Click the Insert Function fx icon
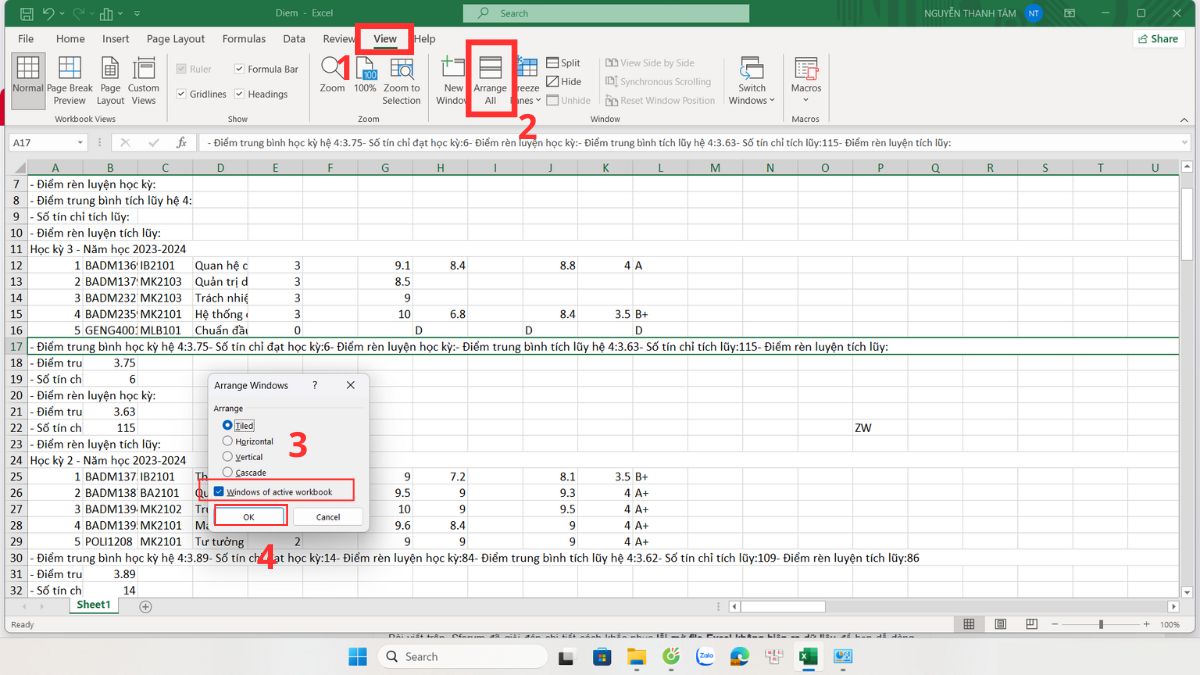1200x675 pixels. [x=181, y=142]
